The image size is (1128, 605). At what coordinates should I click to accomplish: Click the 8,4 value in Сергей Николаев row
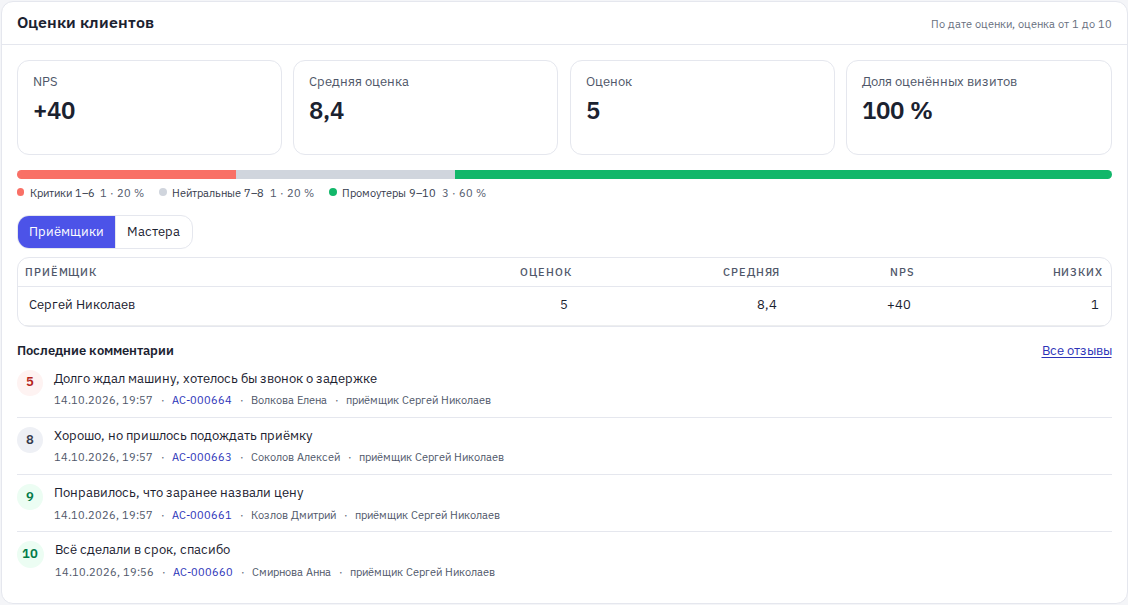(767, 305)
